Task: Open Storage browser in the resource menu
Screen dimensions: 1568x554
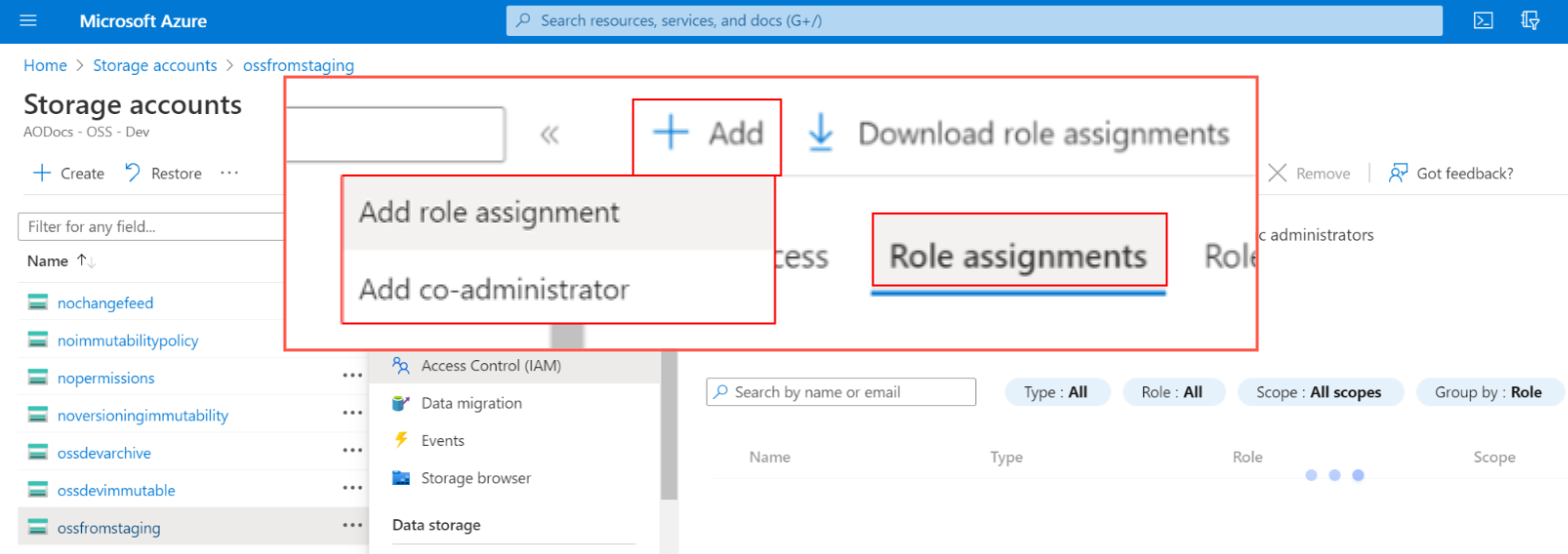Action: click(476, 478)
